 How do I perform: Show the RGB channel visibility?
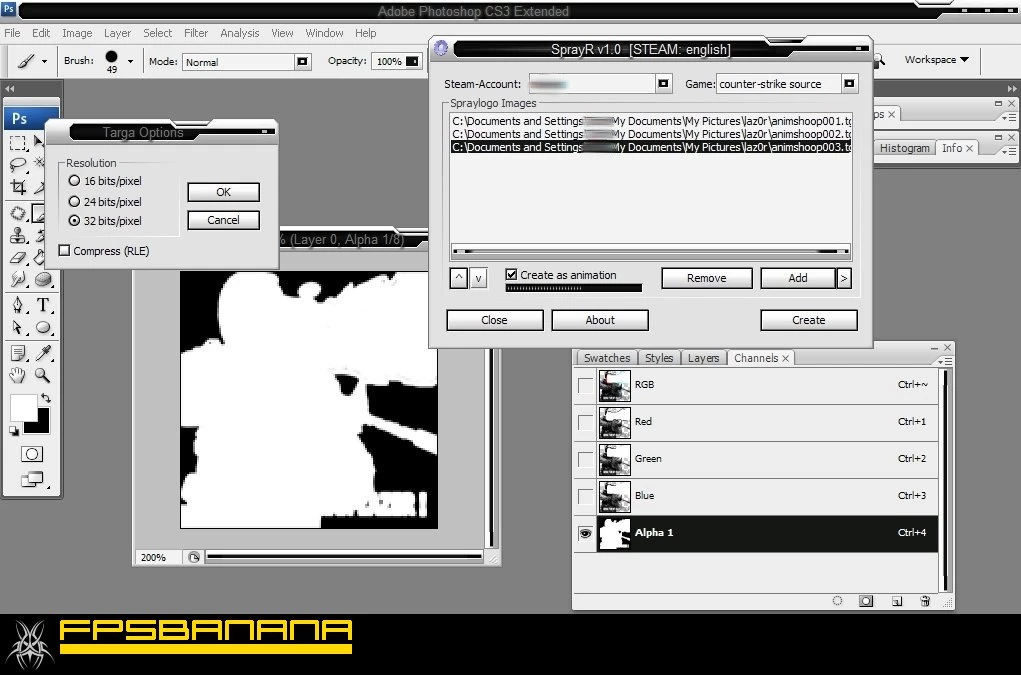coord(585,385)
